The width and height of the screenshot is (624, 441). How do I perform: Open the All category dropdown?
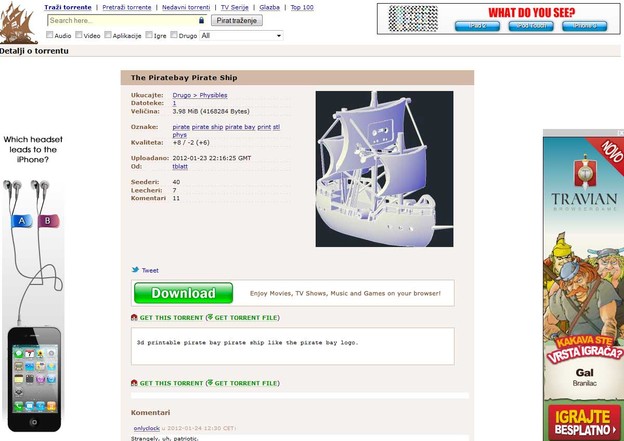[241, 35]
